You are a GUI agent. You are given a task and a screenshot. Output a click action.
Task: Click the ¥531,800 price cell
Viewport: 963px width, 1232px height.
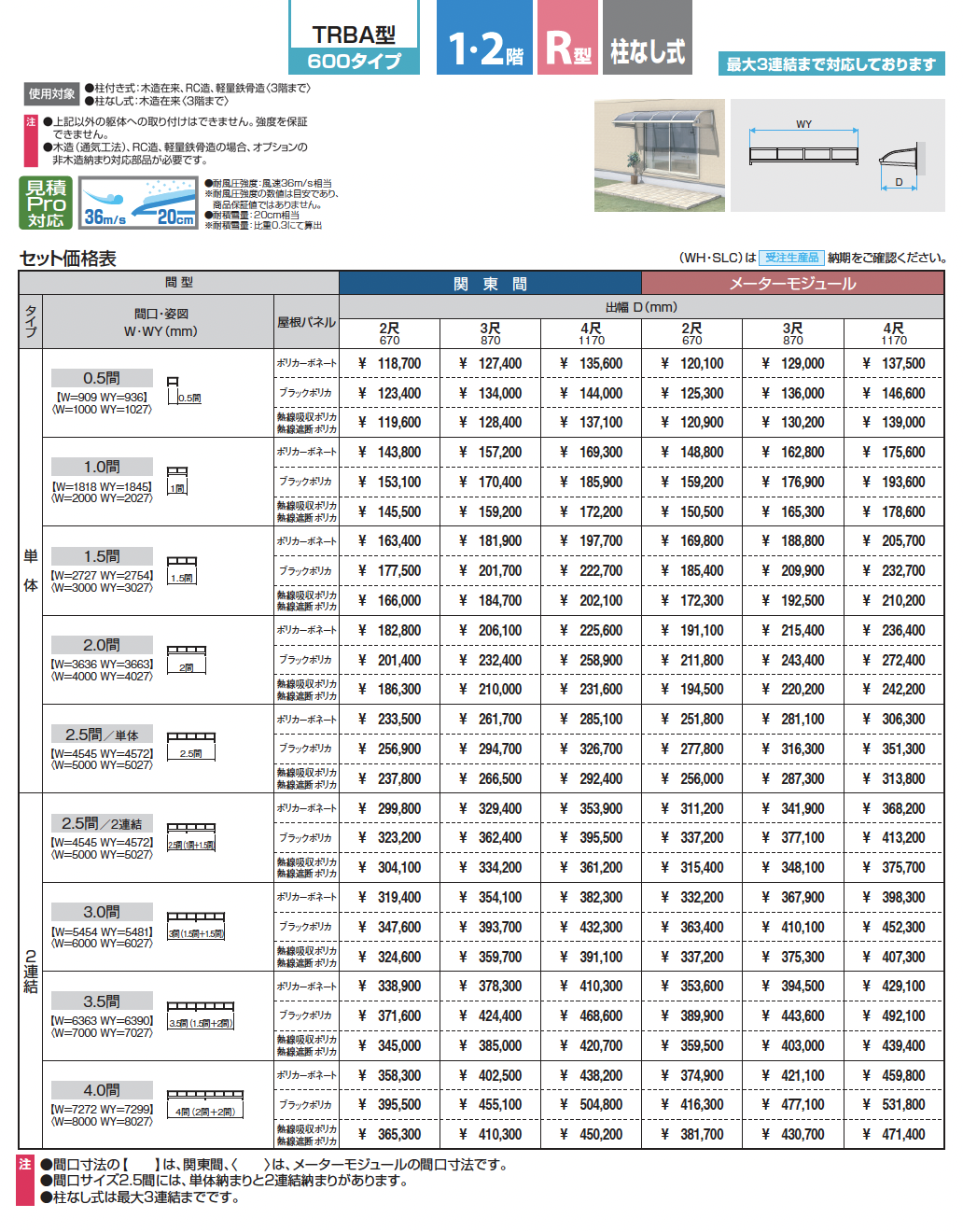pos(894,1104)
